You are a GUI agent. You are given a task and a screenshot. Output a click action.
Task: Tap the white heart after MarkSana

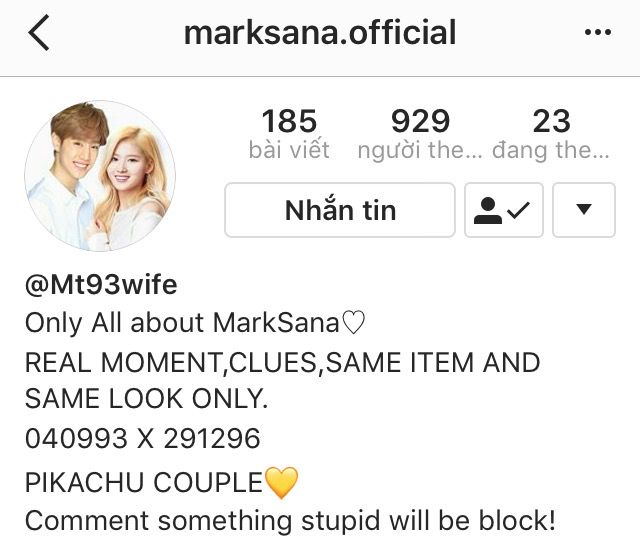(353, 323)
